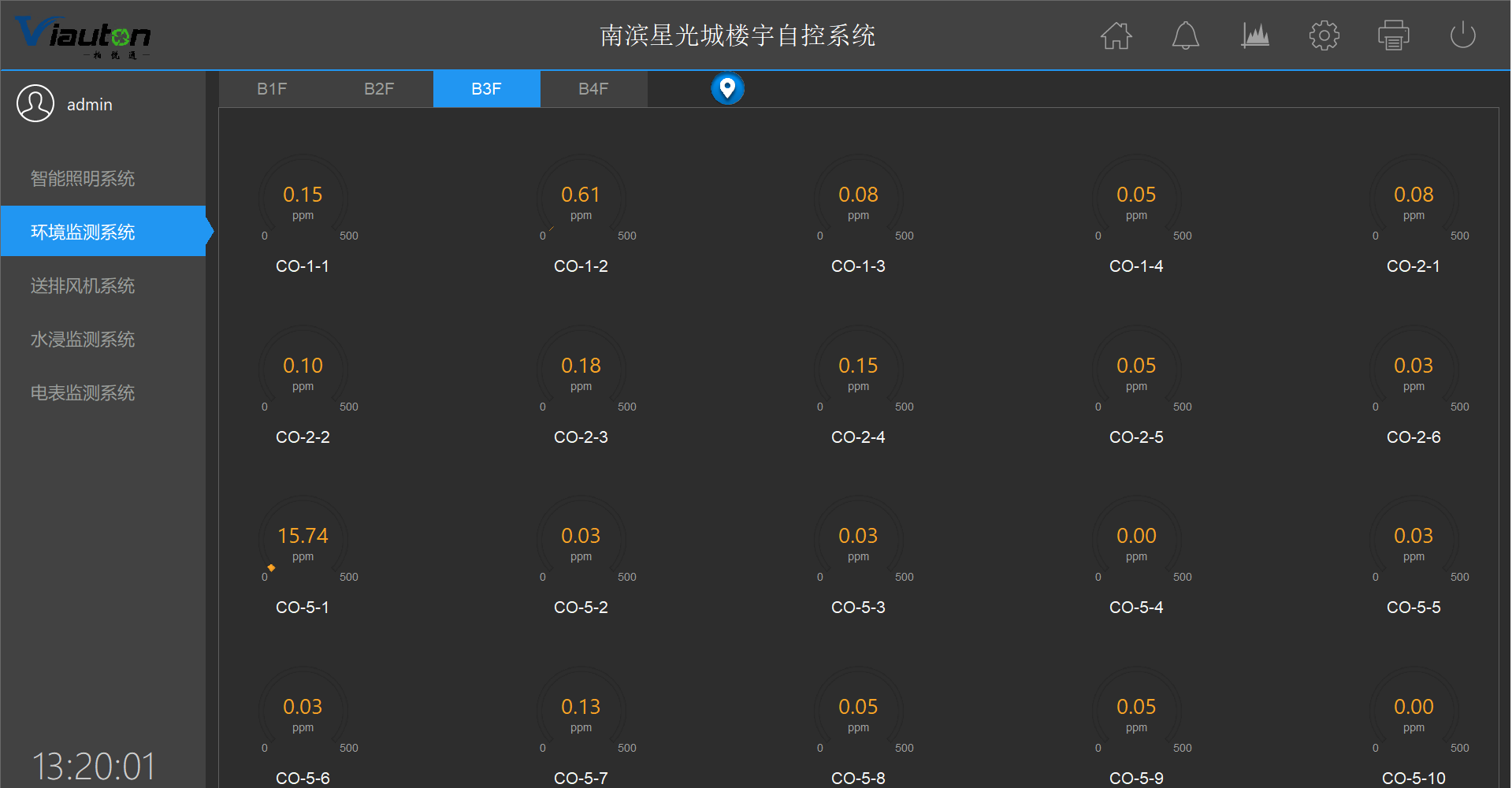Select the B4F floor tab
The image size is (1512, 788).
coord(593,89)
